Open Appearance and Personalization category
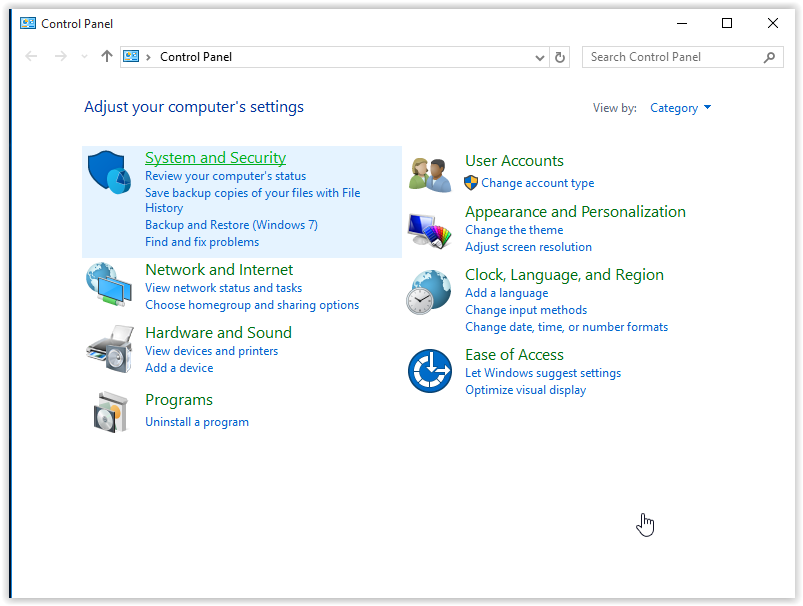The height and width of the screenshot is (606, 803). click(575, 212)
